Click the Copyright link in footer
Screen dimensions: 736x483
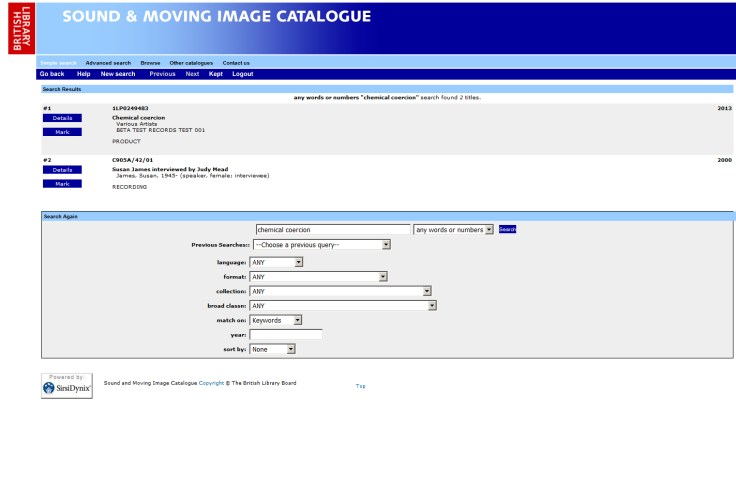coord(211,383)
